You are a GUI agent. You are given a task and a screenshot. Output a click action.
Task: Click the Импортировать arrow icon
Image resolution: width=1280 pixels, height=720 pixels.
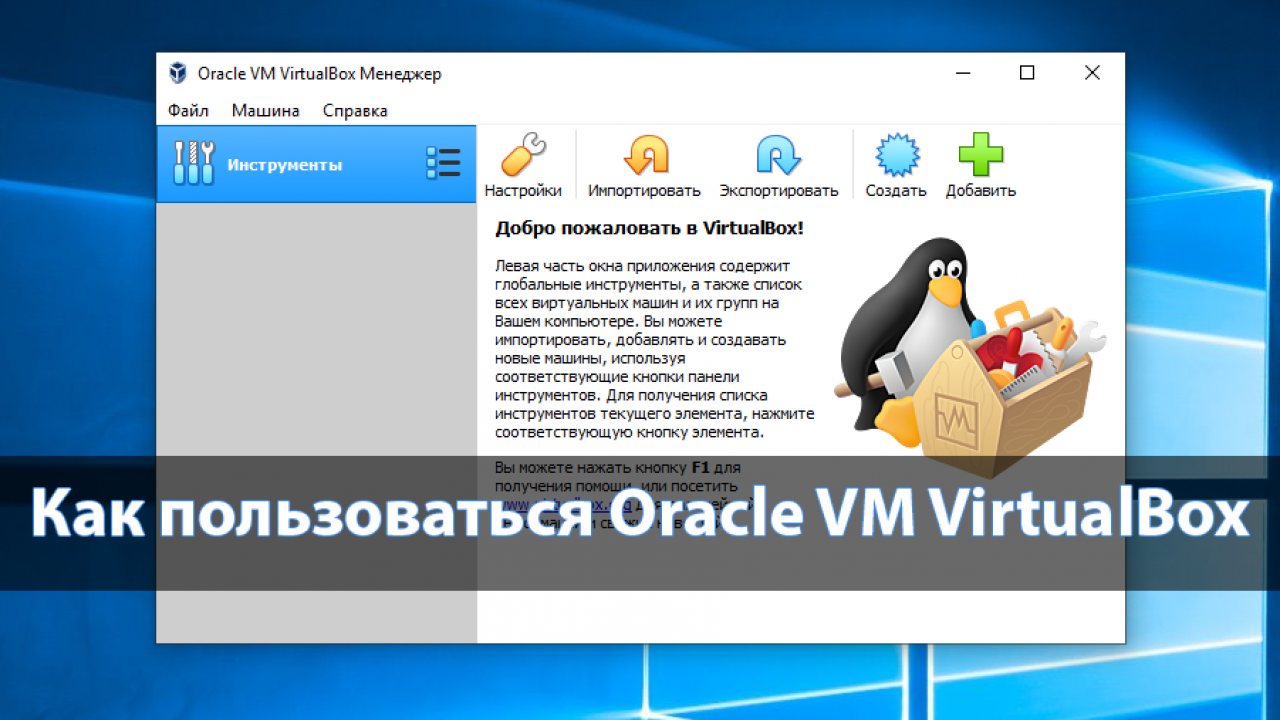pyautogui.click(x=645, y=156)
